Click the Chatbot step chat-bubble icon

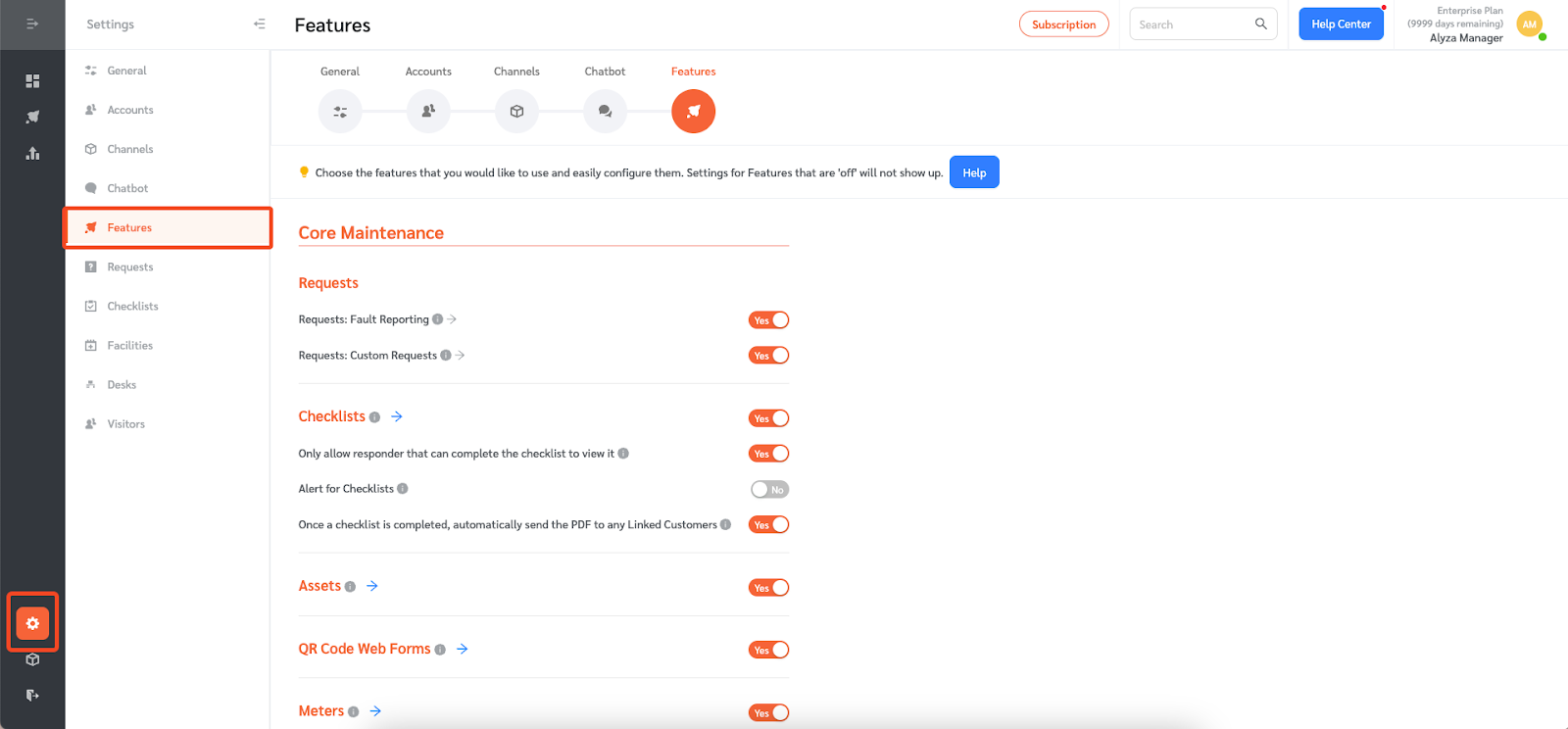click(605, 112)
